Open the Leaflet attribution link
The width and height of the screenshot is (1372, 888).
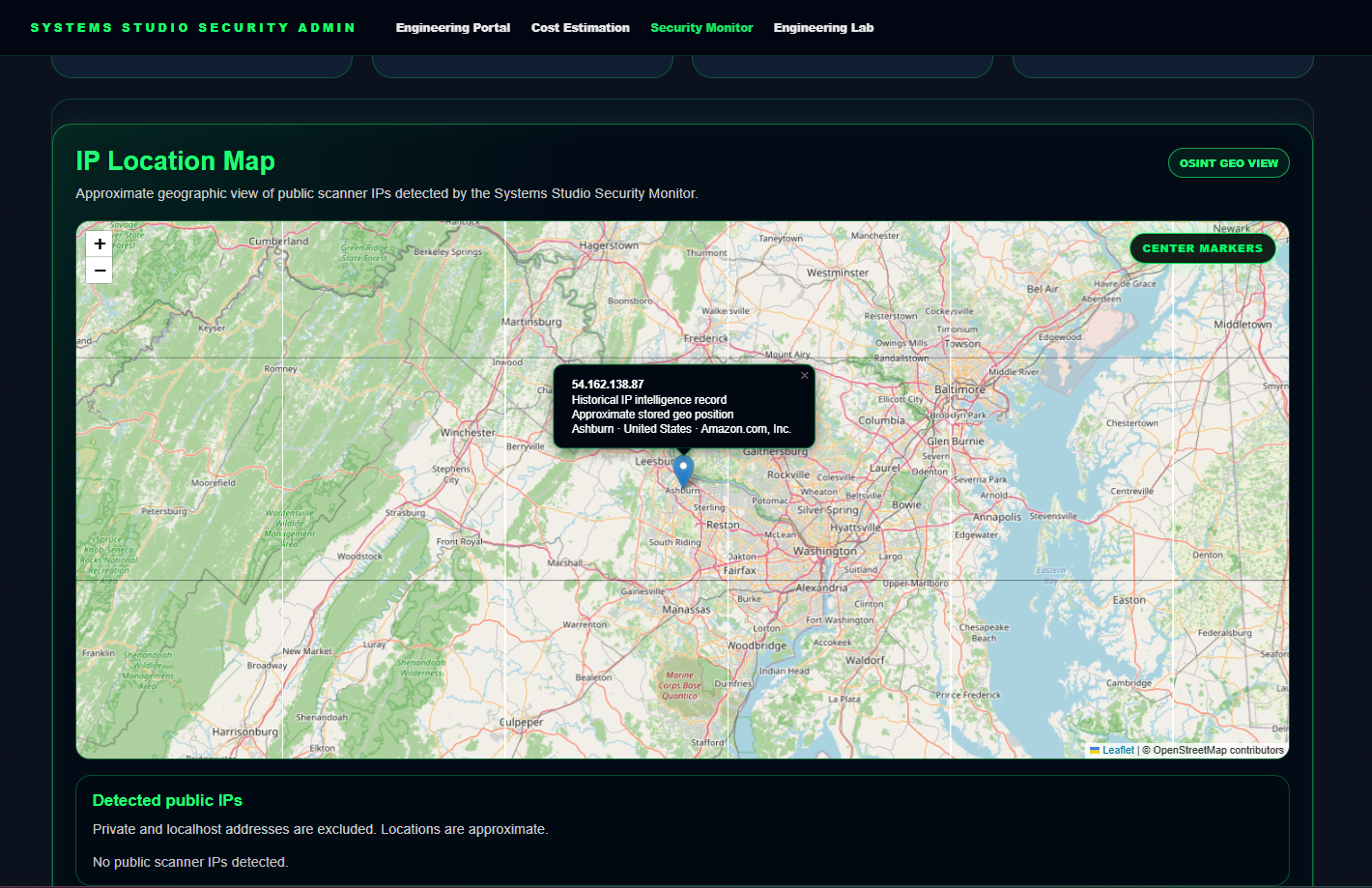1118,750
